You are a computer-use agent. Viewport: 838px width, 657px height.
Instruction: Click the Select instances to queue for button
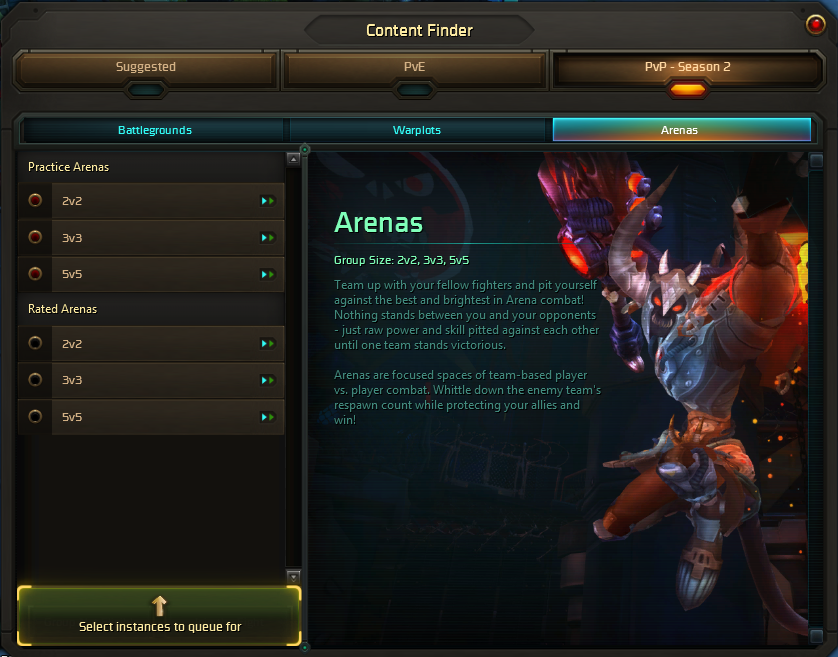tap(159, 616)
